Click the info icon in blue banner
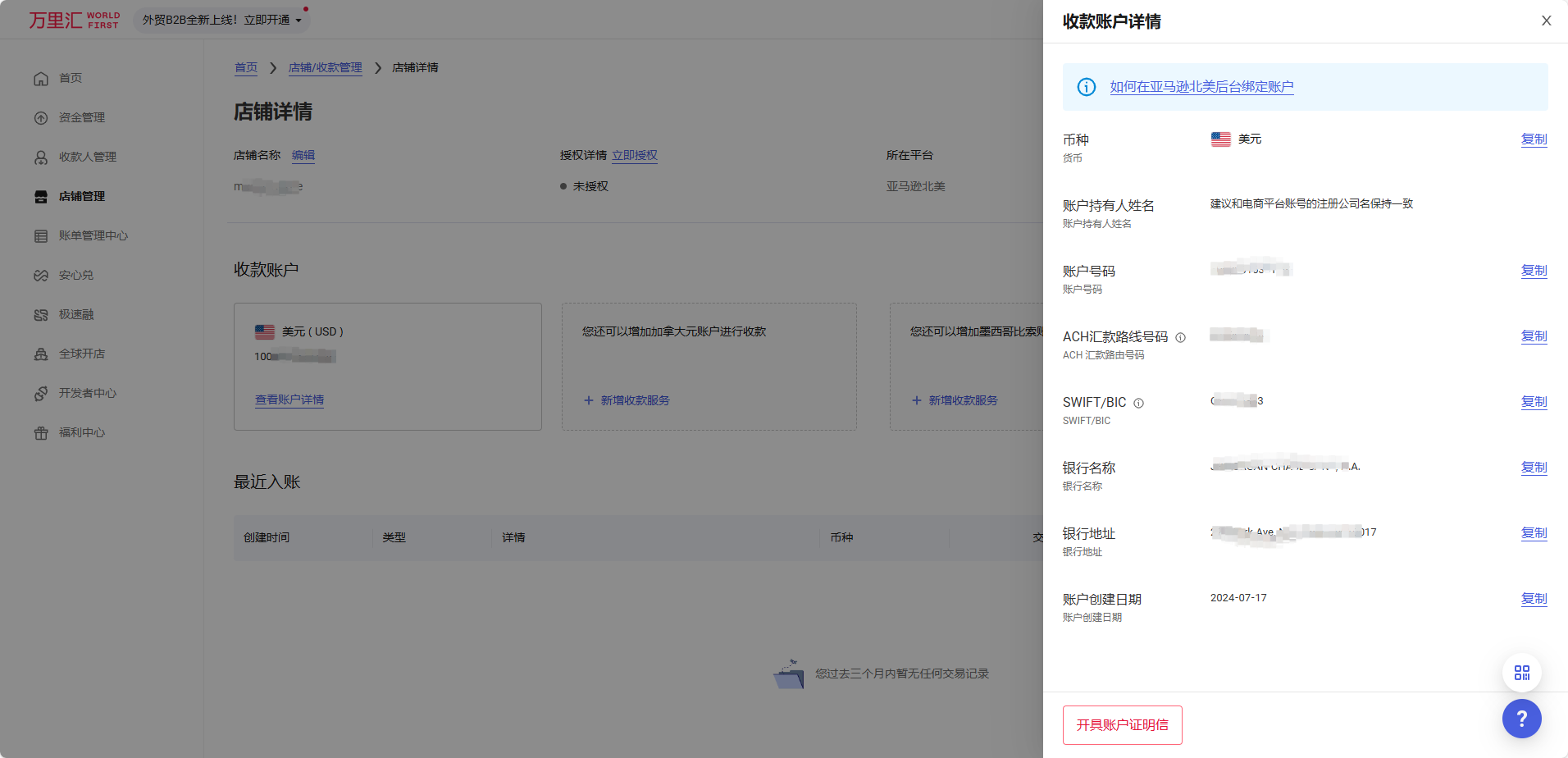This screenshot has width=1568, height=758. click(x=1087, y=87)
